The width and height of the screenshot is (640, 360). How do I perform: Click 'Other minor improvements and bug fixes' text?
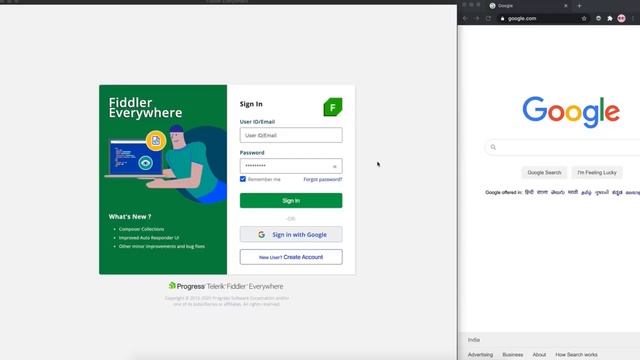click(162, 246)
